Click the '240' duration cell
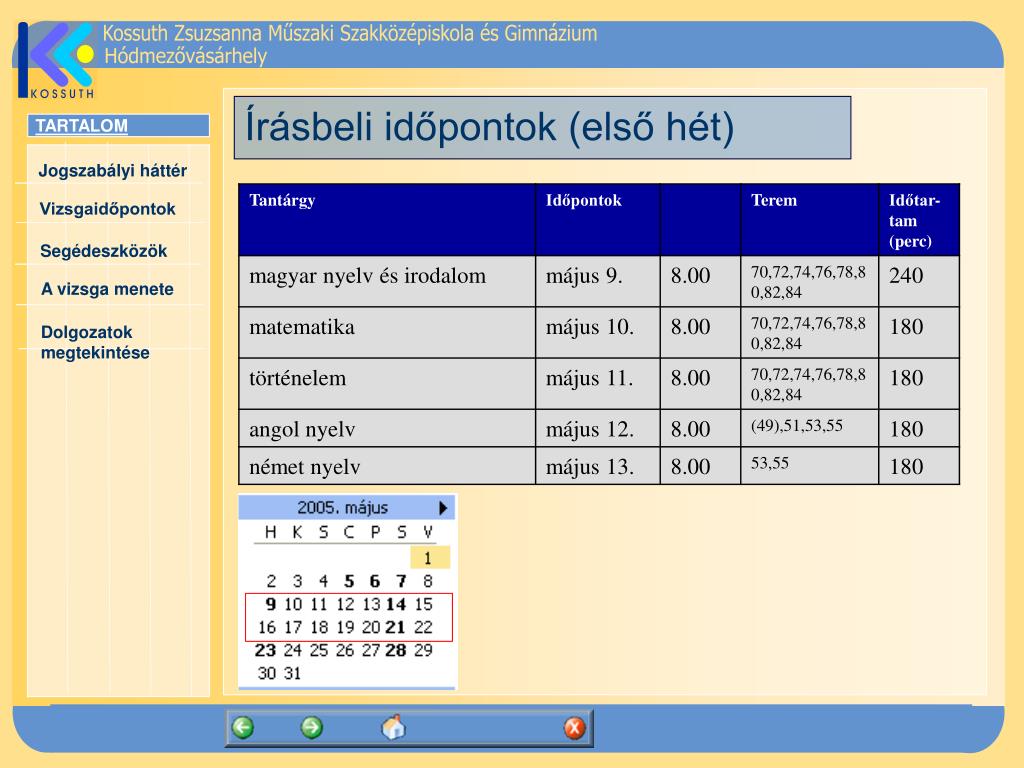1024x768 pixels. 919,281
